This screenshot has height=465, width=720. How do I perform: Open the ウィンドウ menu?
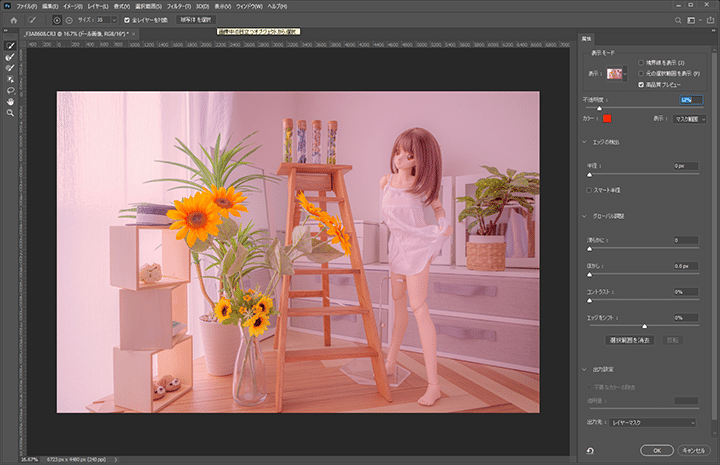[249, 6]
